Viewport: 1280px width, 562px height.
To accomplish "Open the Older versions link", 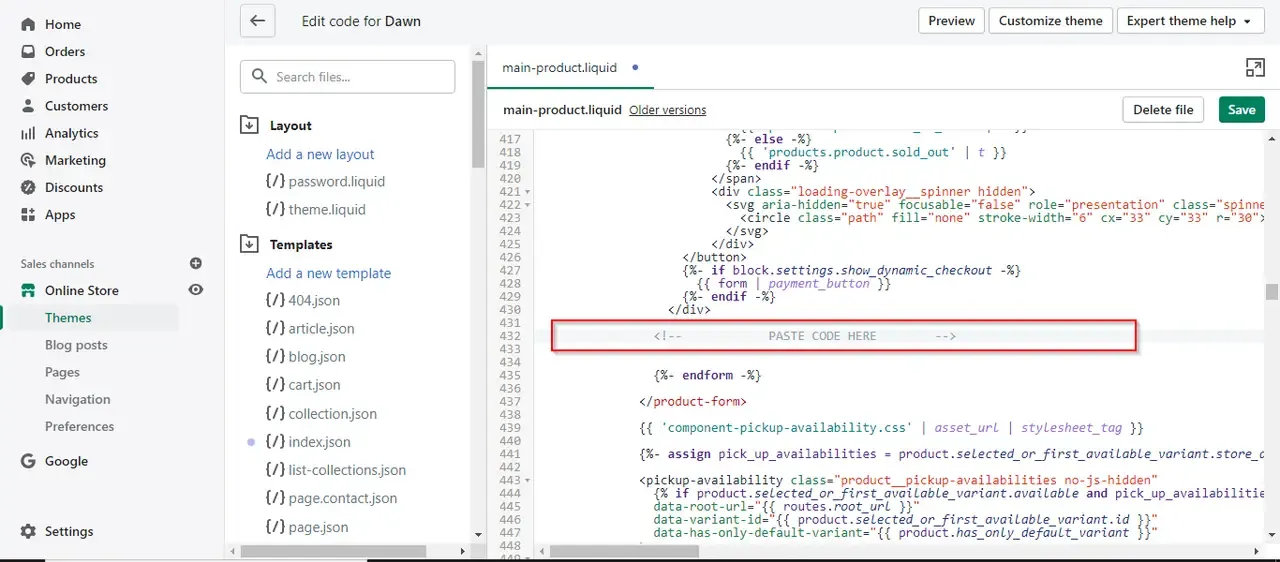I will coord(667,110).
